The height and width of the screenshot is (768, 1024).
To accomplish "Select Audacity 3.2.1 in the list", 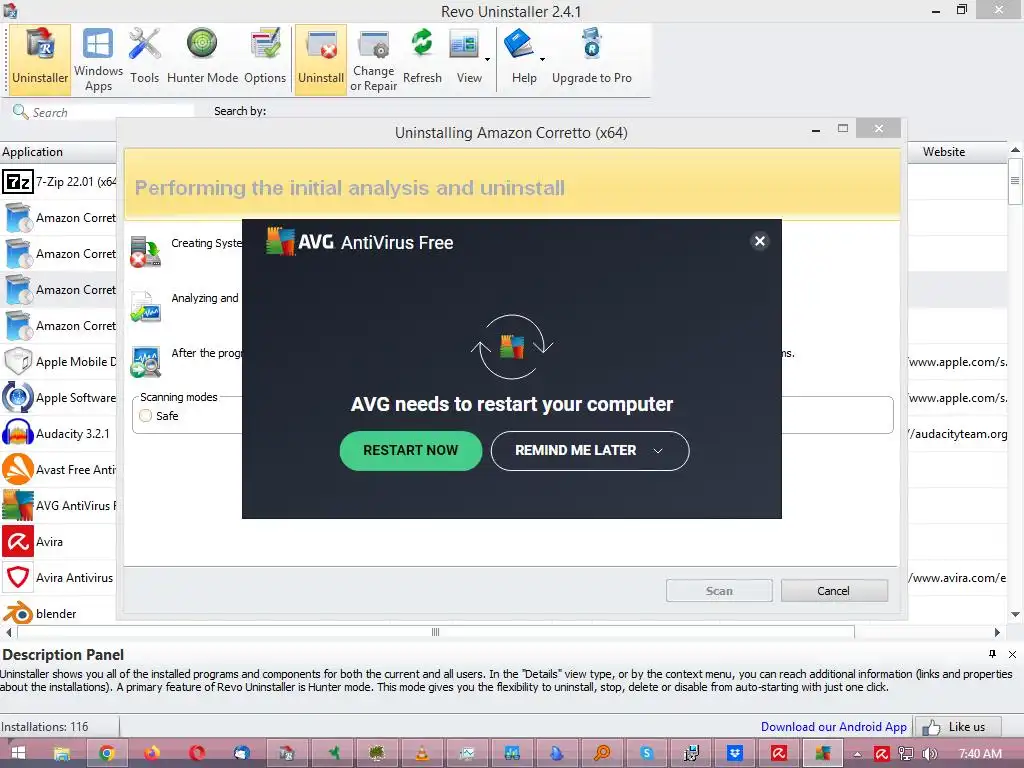I will tap(59, 433).
